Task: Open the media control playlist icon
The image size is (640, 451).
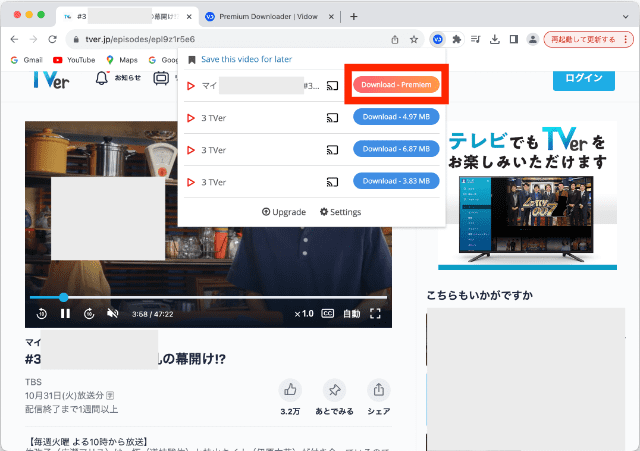Action: (x=476, y=39)
